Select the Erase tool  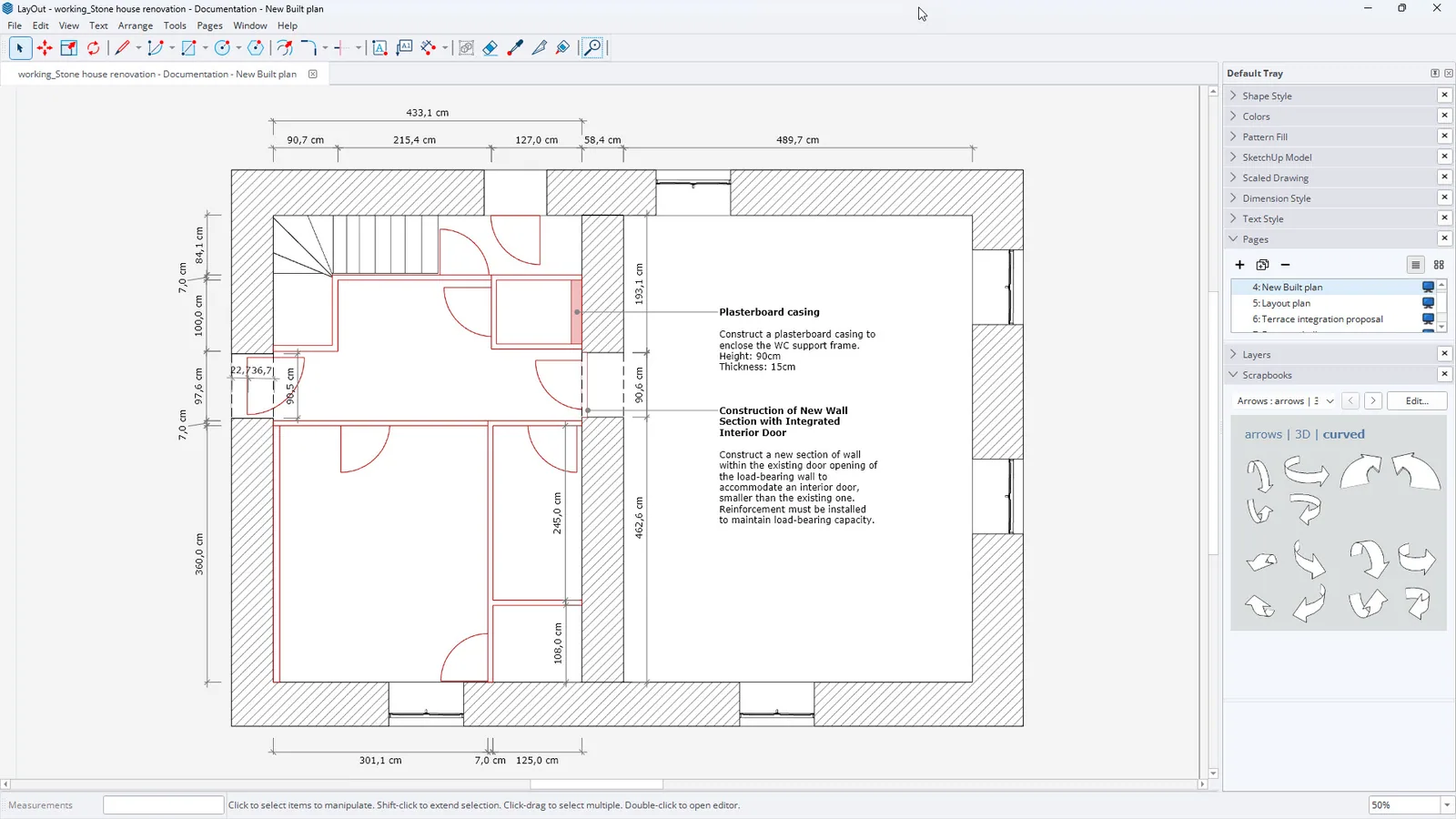[x=490, y=48]
